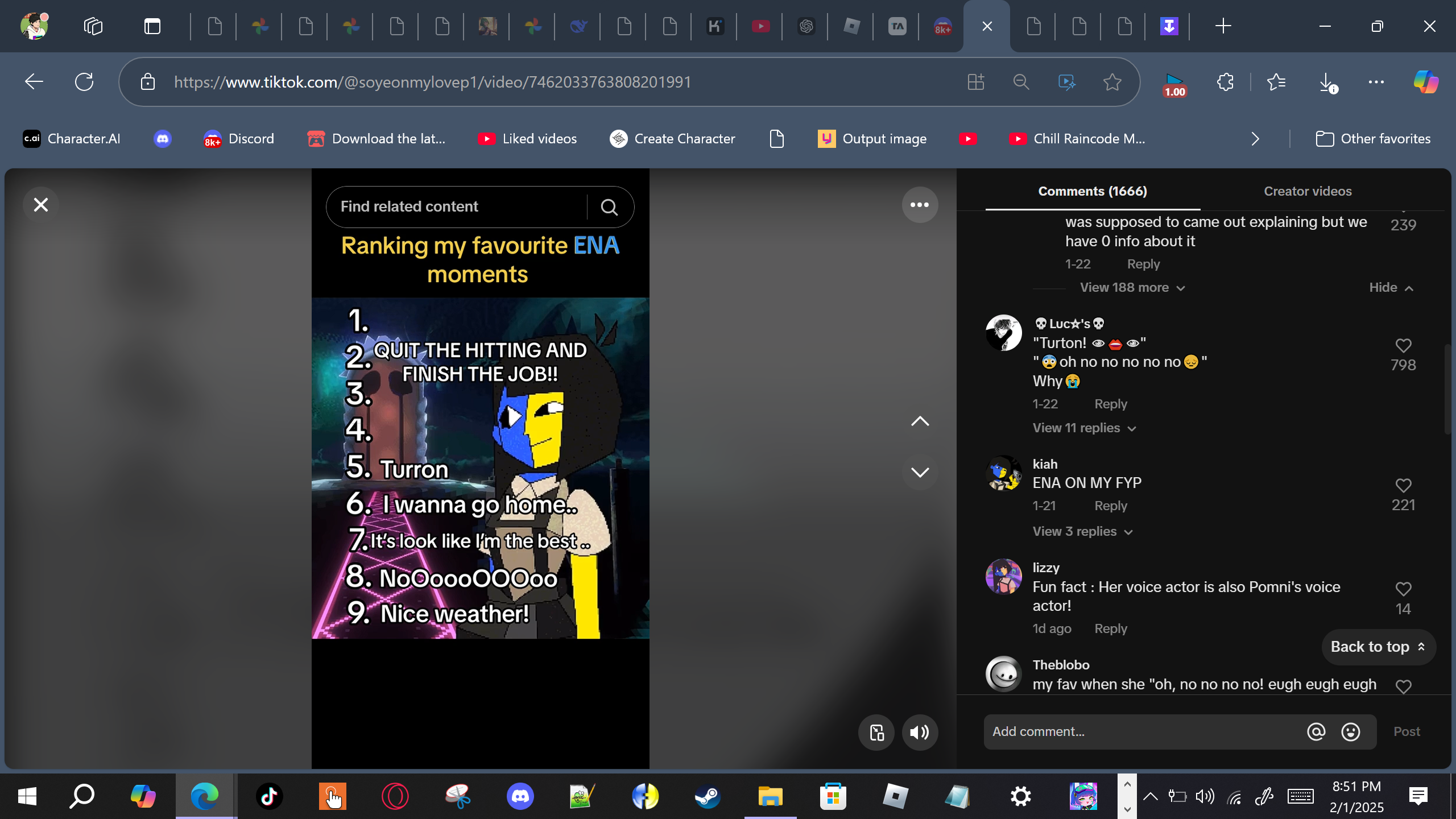Mute the video with the speaker icon

click(x=920, y=733)
